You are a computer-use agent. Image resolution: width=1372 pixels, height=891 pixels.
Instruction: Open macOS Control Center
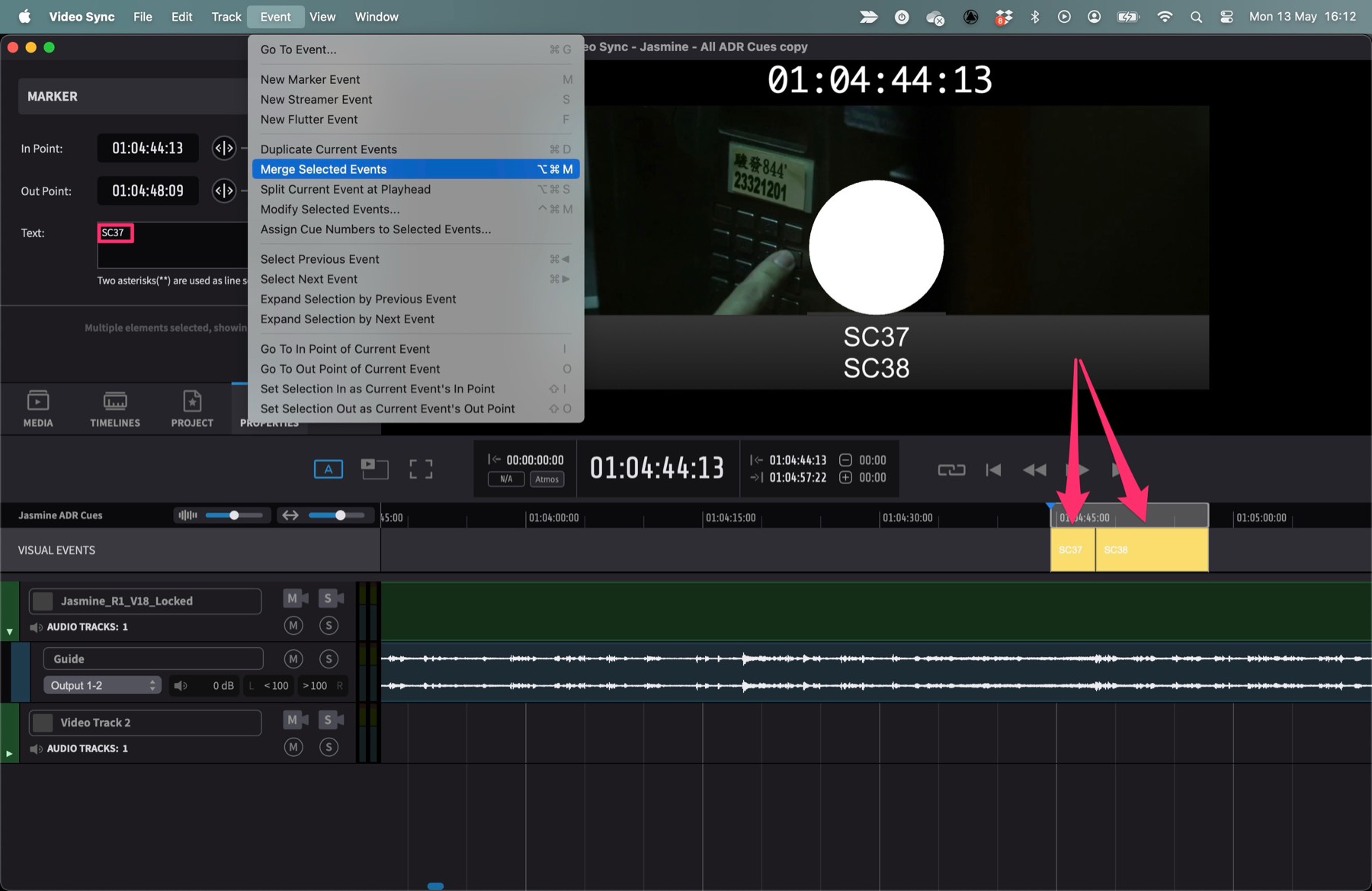pyautogui.click(x=1226, y=17)
